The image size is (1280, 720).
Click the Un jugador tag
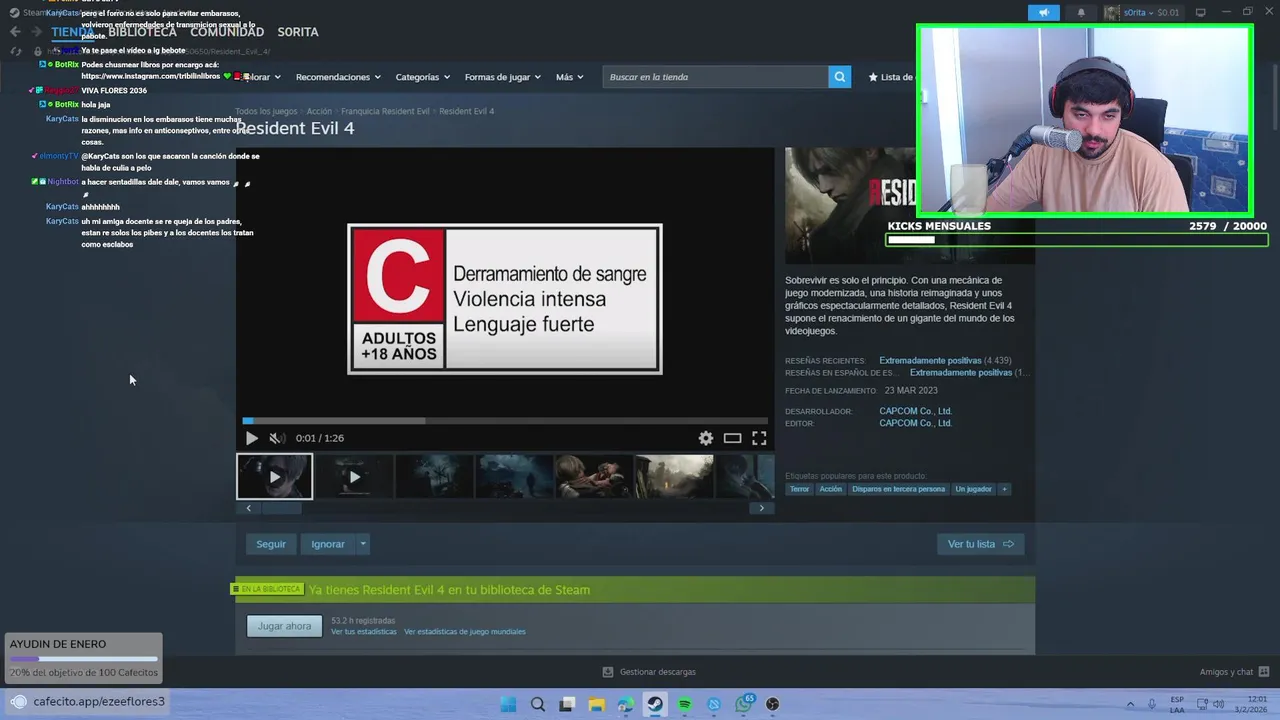click(x=973, y=489)
